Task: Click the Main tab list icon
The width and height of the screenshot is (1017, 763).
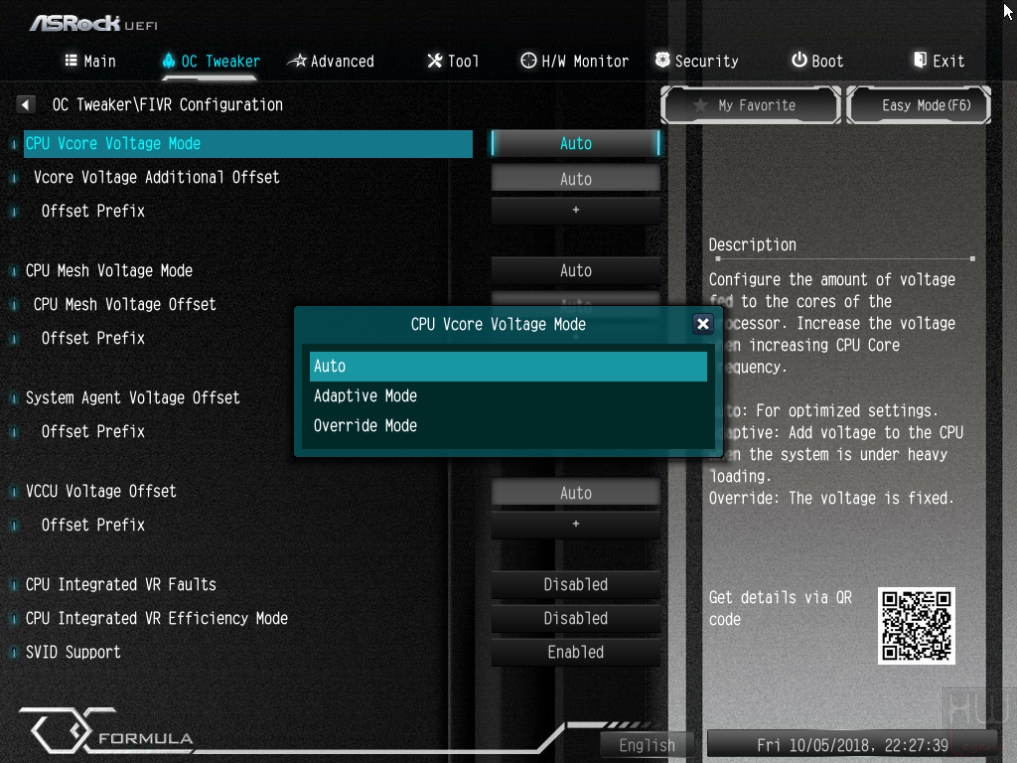Action: pyautogui.click(x=71, y=60)
